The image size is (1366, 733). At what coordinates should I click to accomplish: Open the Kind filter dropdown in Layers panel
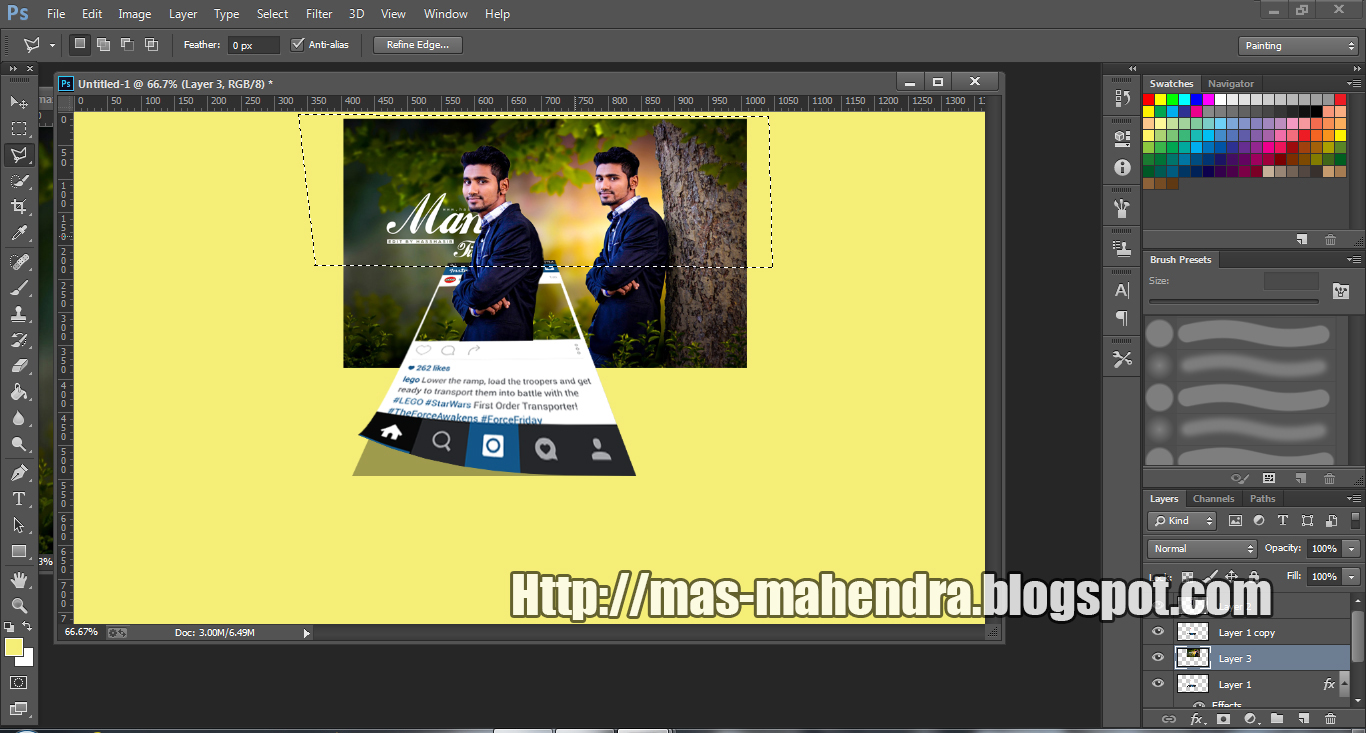point(1181,521)
